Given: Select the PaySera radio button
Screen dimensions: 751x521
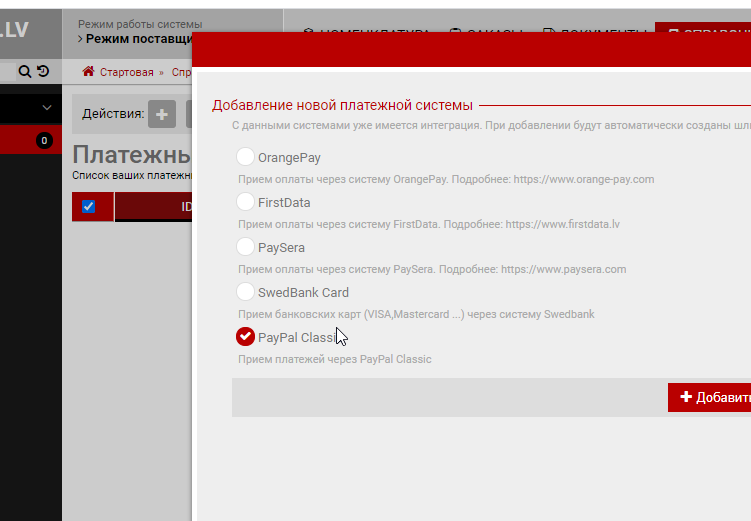Looking at the screenshot, I should coord(245,247).
